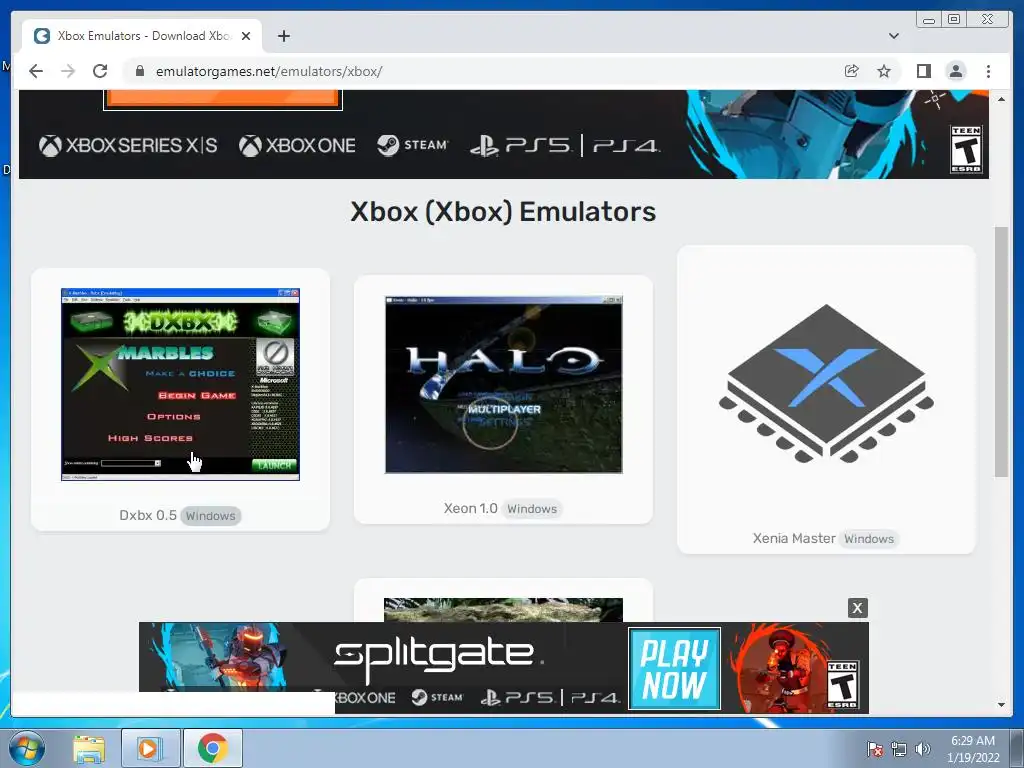Bookmark this page with the star
1024x768 pixels.
[884, 71]
